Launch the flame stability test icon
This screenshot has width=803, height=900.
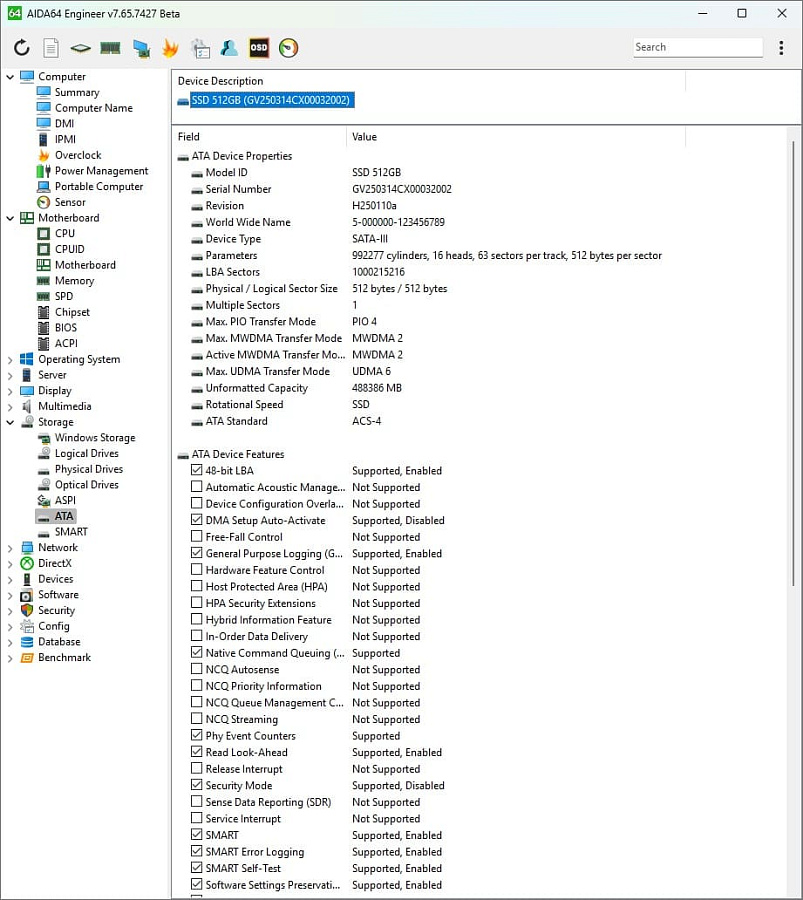(x=170, y=48)
